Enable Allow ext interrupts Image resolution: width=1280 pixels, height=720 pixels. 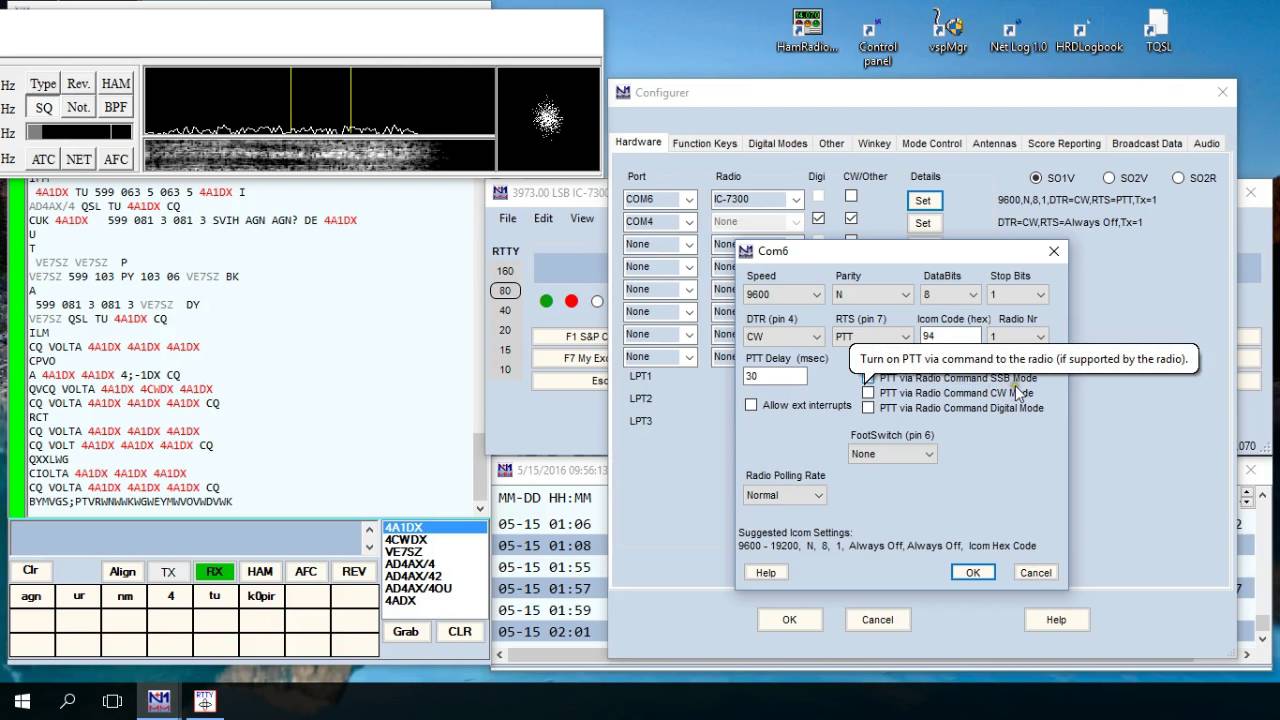pos(751,405)
